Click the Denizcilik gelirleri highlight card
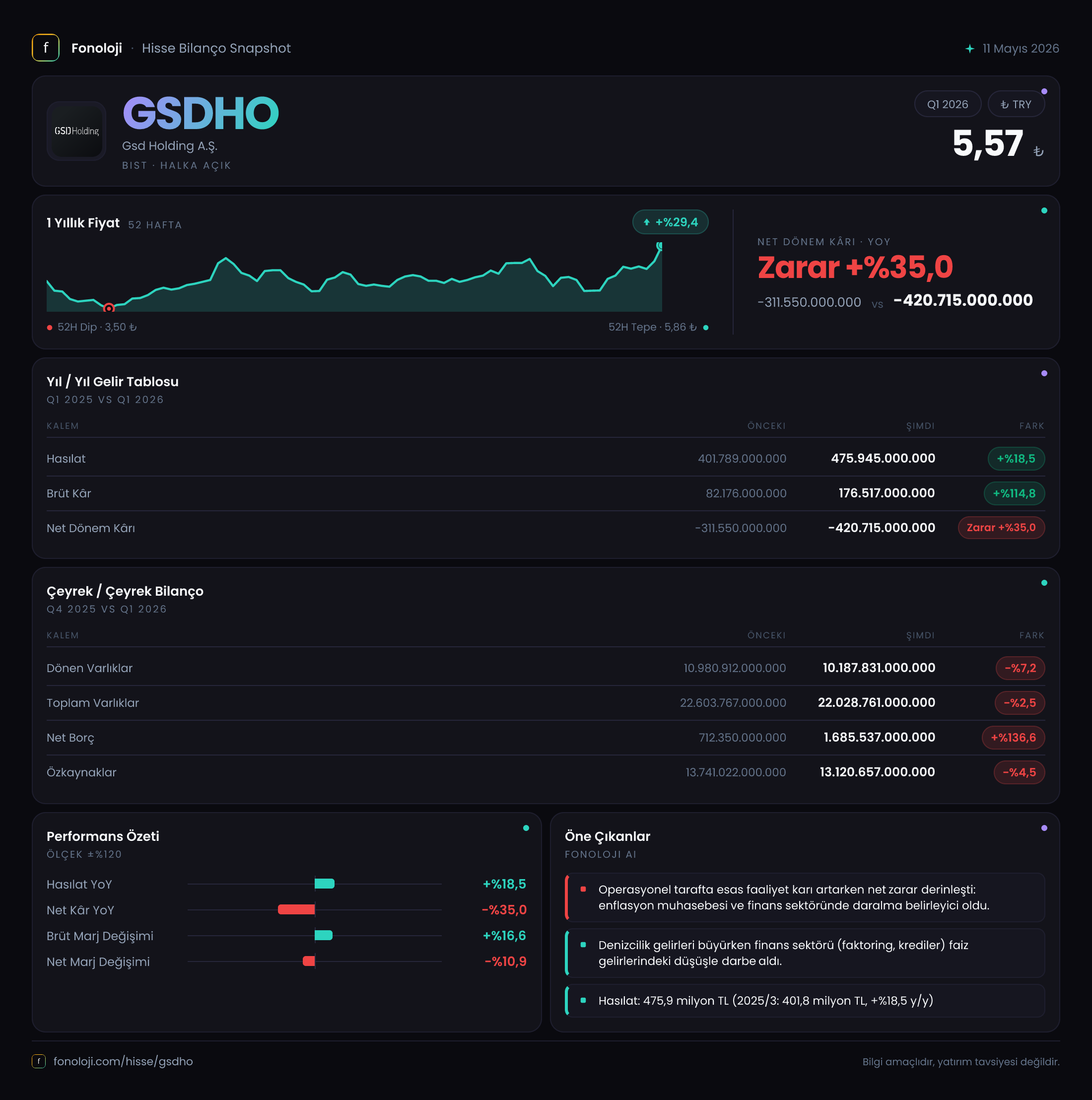This screenshot has width=1092, height=1100. tap(805, 953)
